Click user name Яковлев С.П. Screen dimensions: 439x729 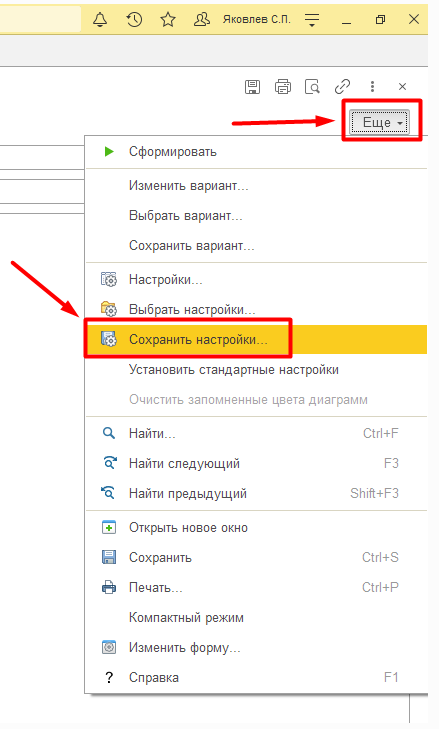(256, 19)
